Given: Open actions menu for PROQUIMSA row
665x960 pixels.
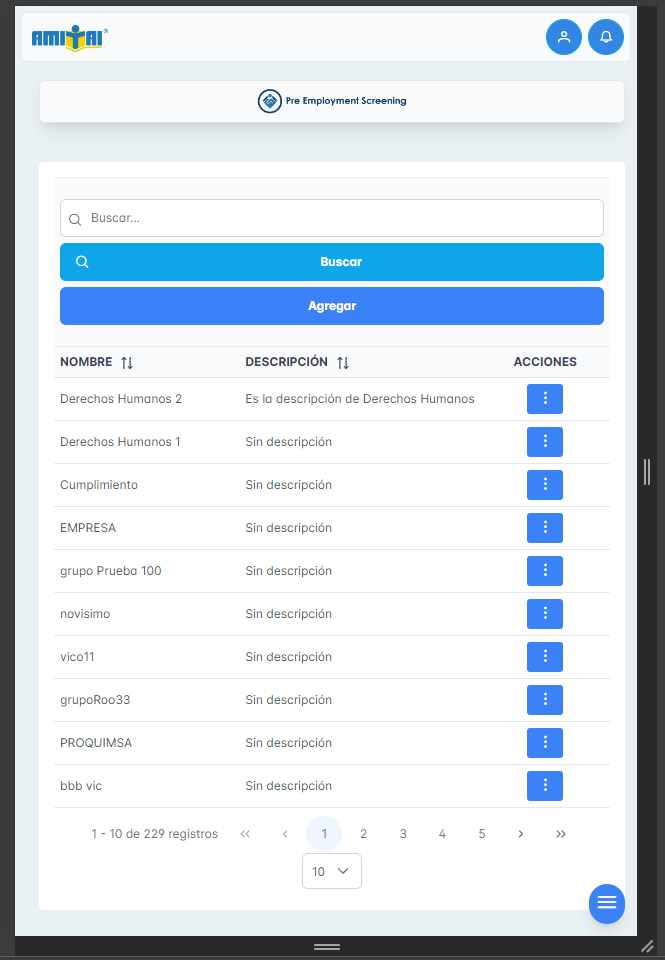Looking at the screenshot, I should [544, 743].
